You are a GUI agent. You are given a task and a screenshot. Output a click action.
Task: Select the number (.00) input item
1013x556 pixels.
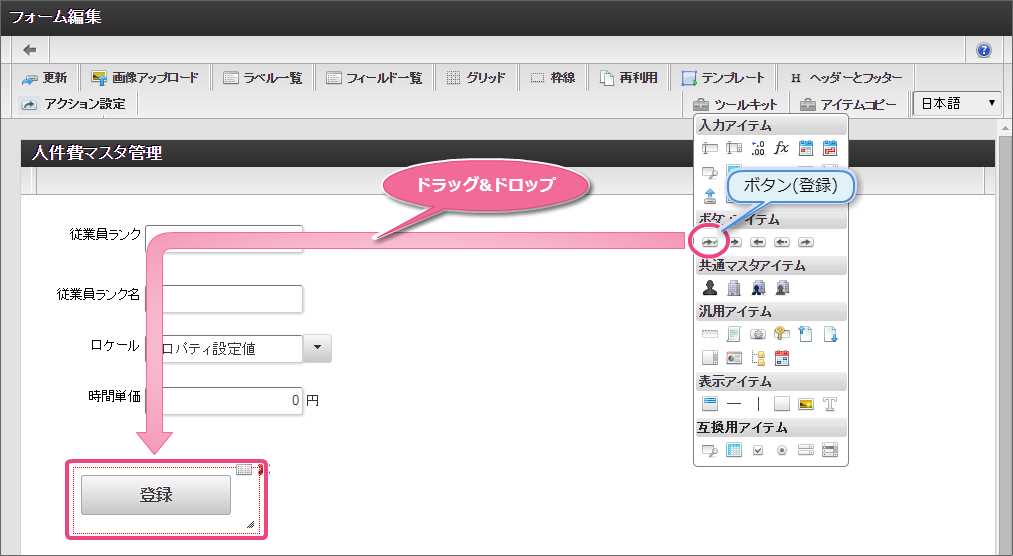pos(758,149)
